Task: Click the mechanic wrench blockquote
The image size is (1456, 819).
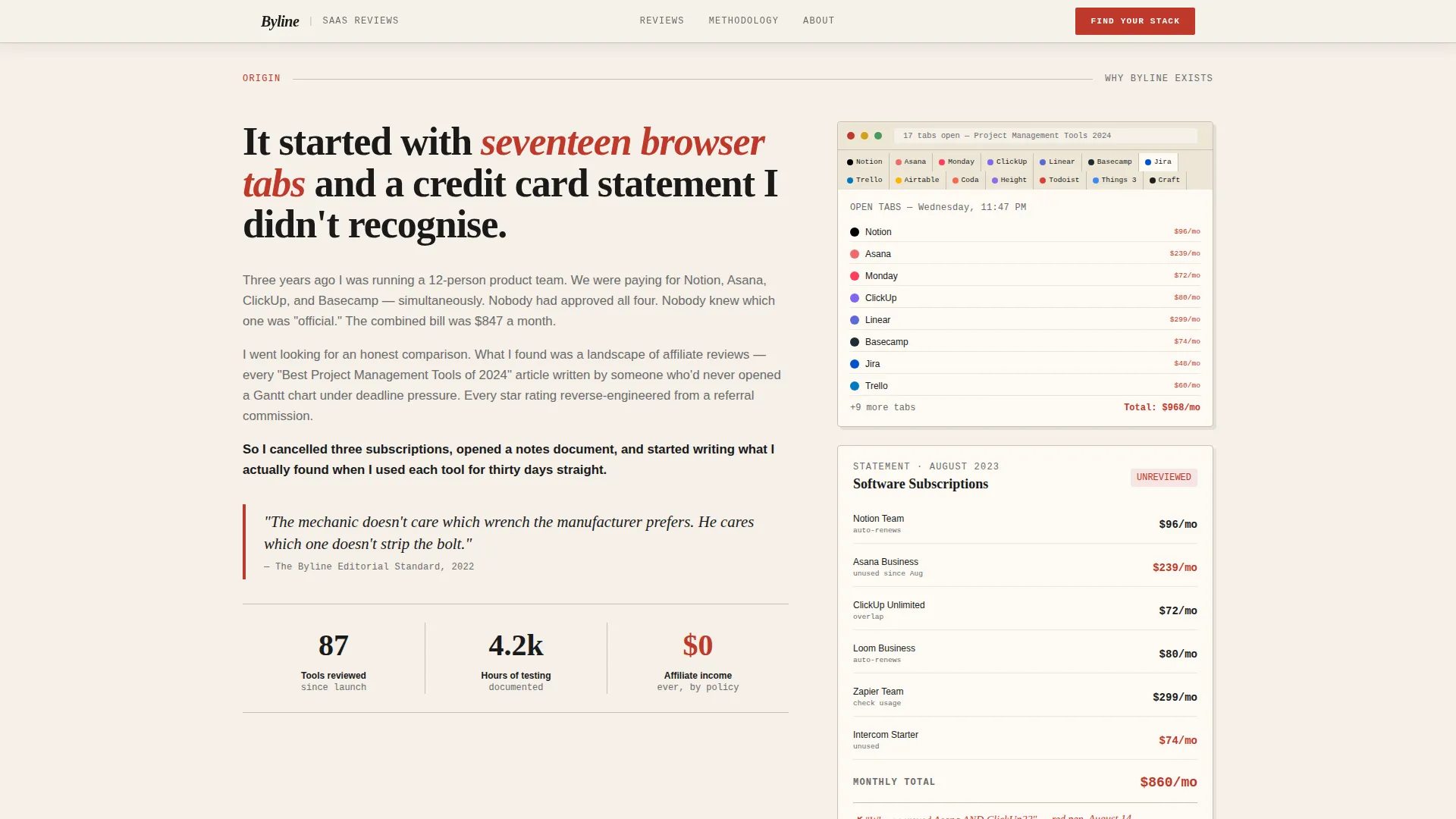Action: (x=516, y=541)
